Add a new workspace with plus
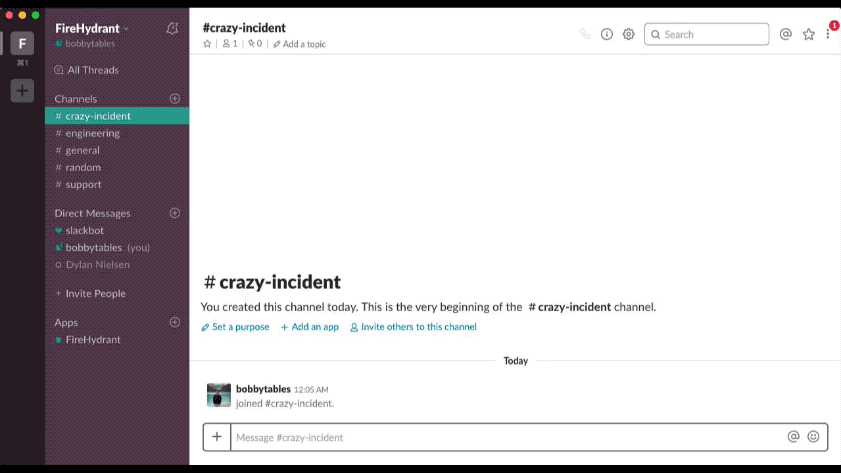The height and width of the screenshot is (473, 841). [x=22, y=91]
